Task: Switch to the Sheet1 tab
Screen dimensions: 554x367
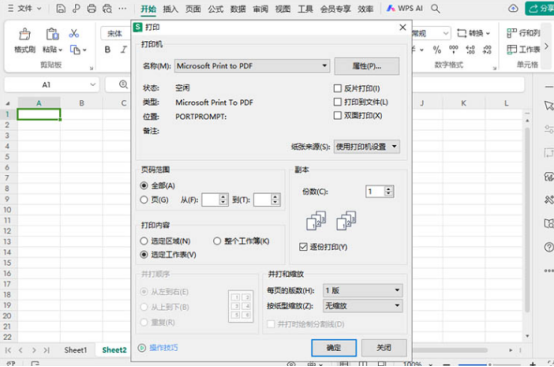Action: (x=75, y=350)
